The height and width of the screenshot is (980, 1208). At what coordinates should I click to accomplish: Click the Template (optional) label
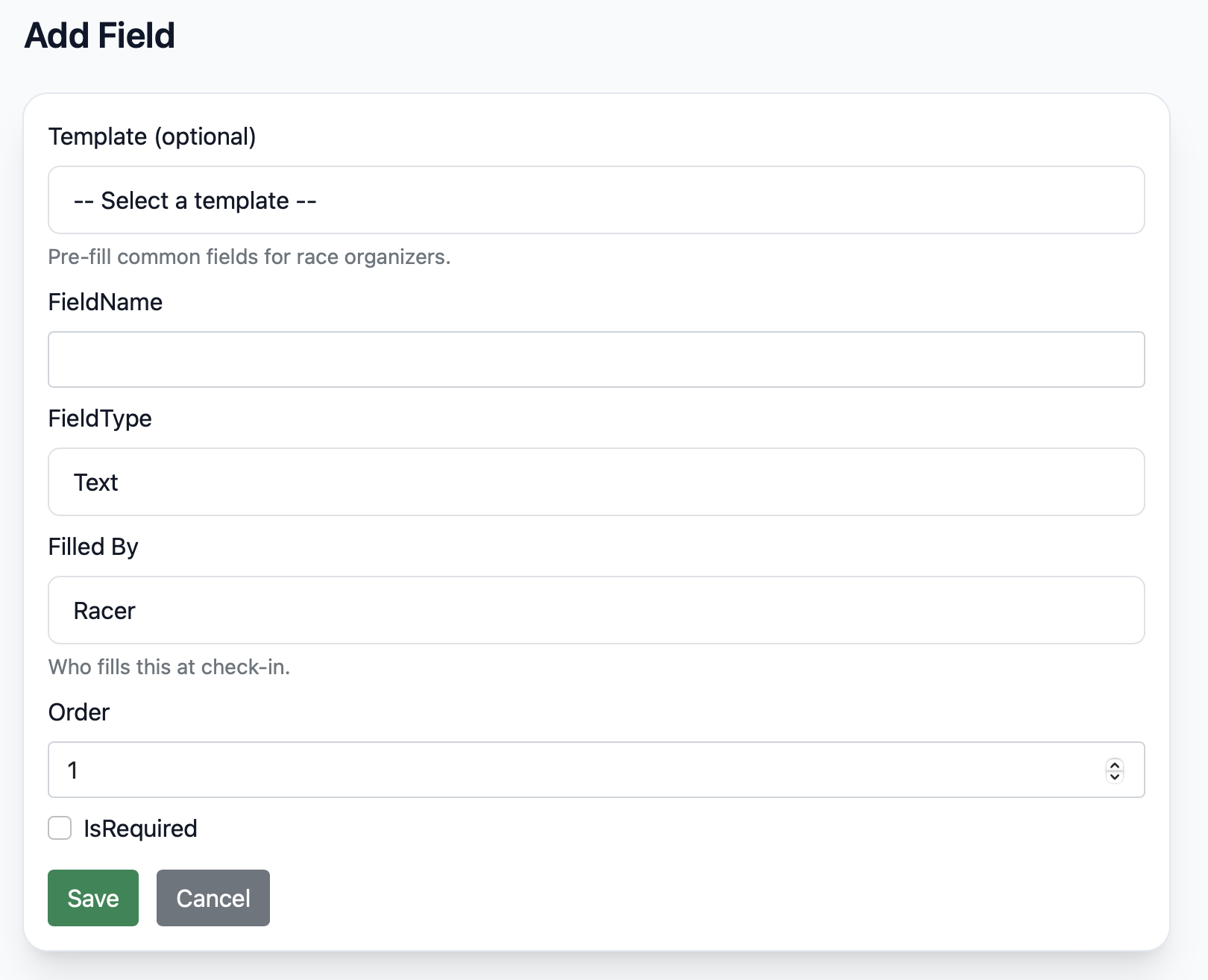(152, 136)
